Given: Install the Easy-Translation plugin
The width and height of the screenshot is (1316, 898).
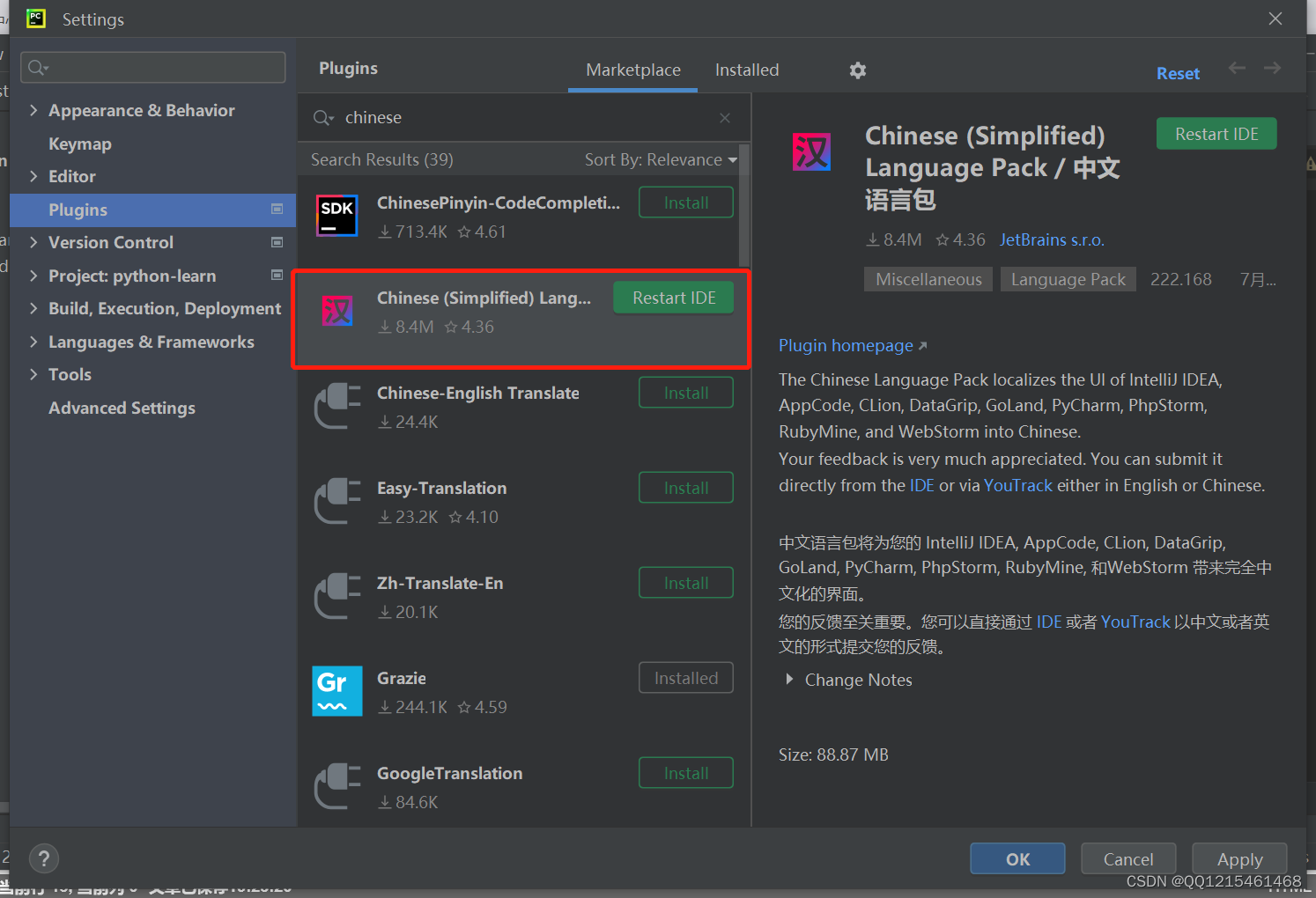Looking at the screenshot, I should 686,488.
